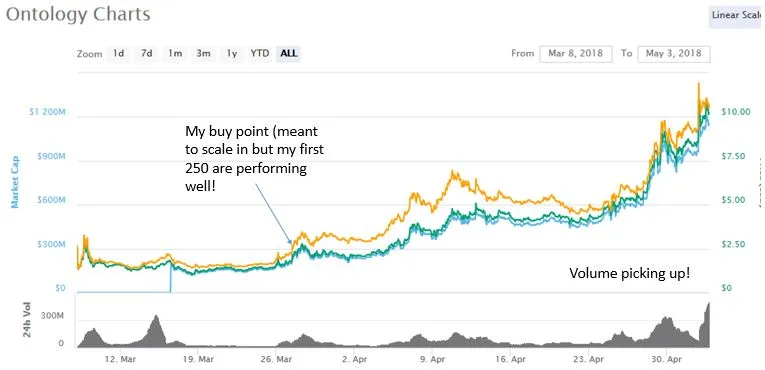Image resolution: width=765 pixels, height=370 pixels.
Task: Set zoom to 3m
Action: 203,54
